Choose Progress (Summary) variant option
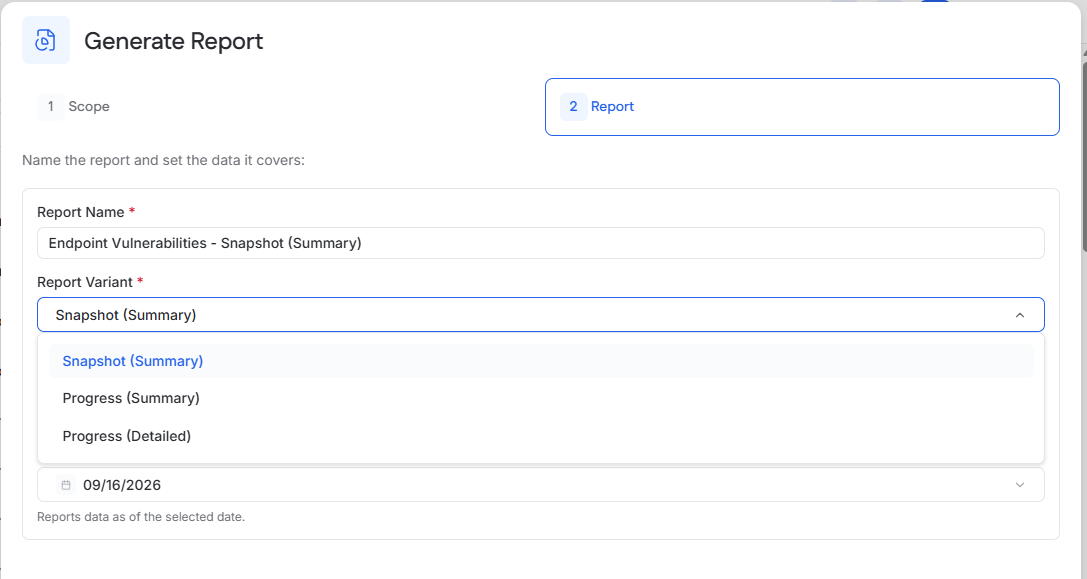This screenshot has height=579, width=1087. [x=541, y=398]
